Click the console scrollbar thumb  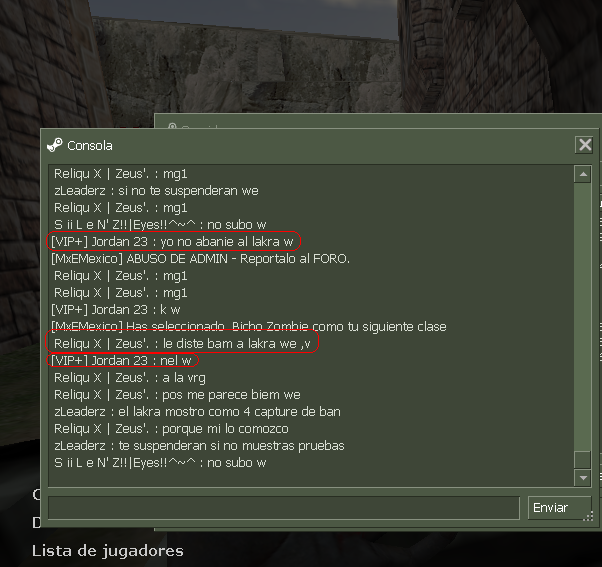point(582,460)
